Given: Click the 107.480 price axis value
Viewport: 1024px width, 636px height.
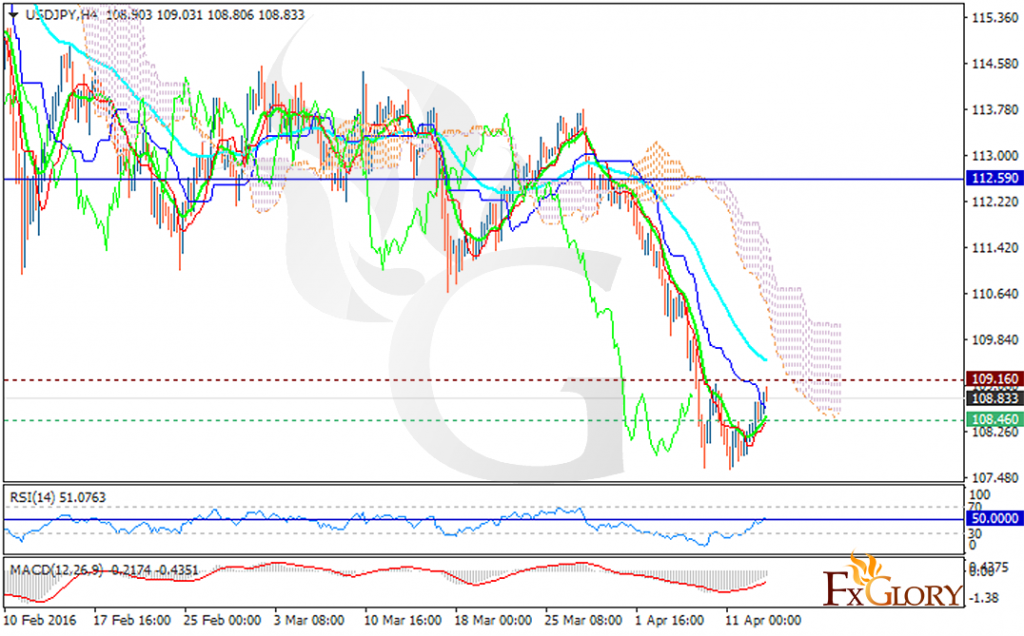Looking at the screenshot, I should click(x=995, y=477).
